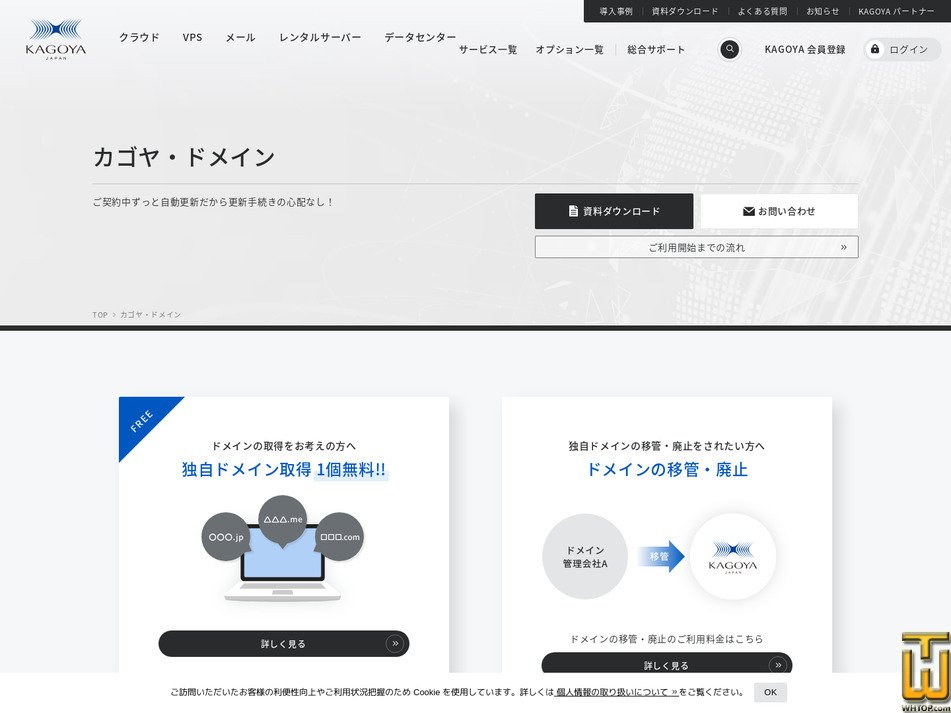Open 個人情報の取り扱いについて link in cookie banner
The image size is (951, 713).
coord(616,692)
